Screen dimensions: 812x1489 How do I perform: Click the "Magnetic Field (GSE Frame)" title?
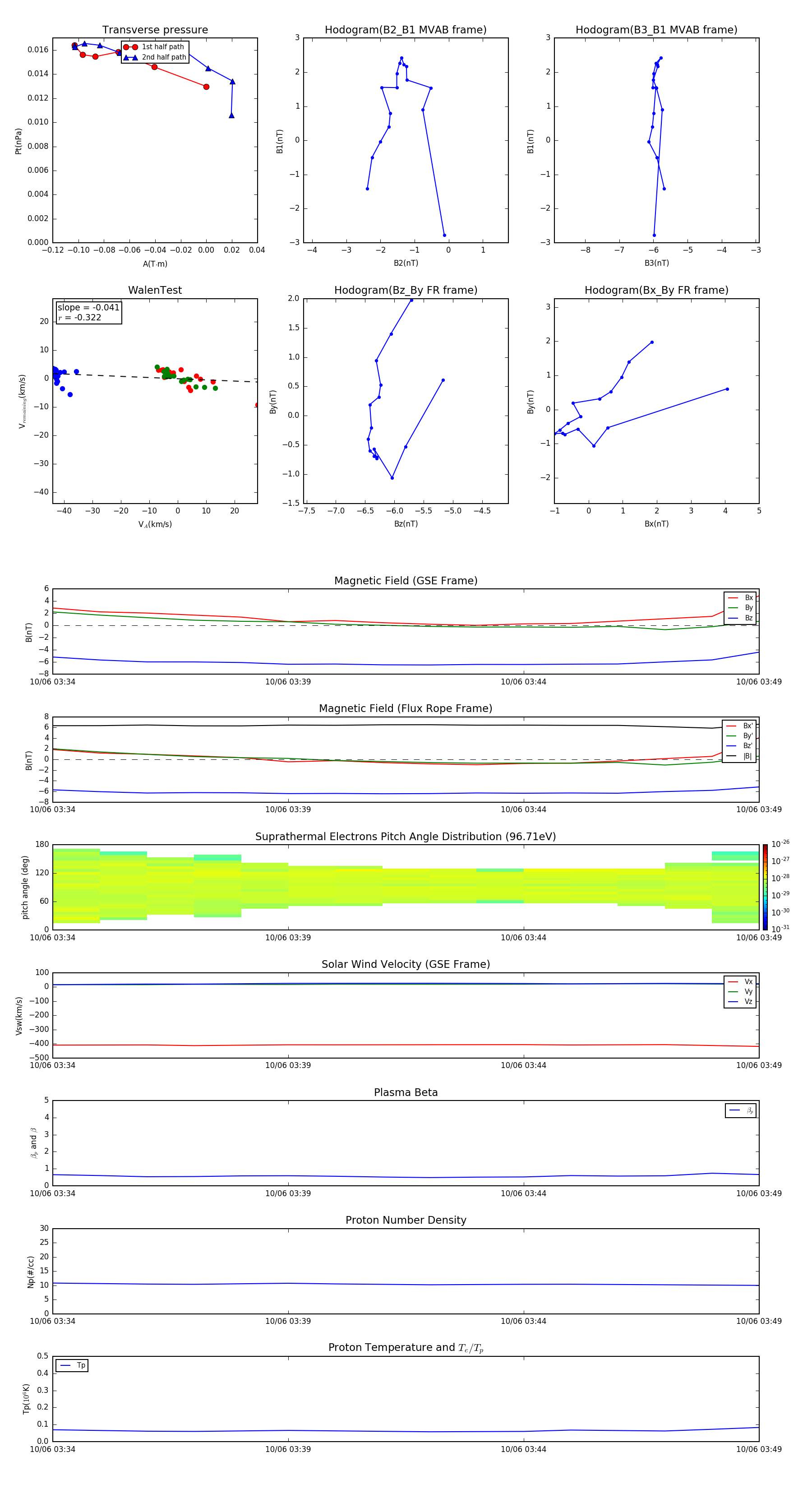pos(406,581)
